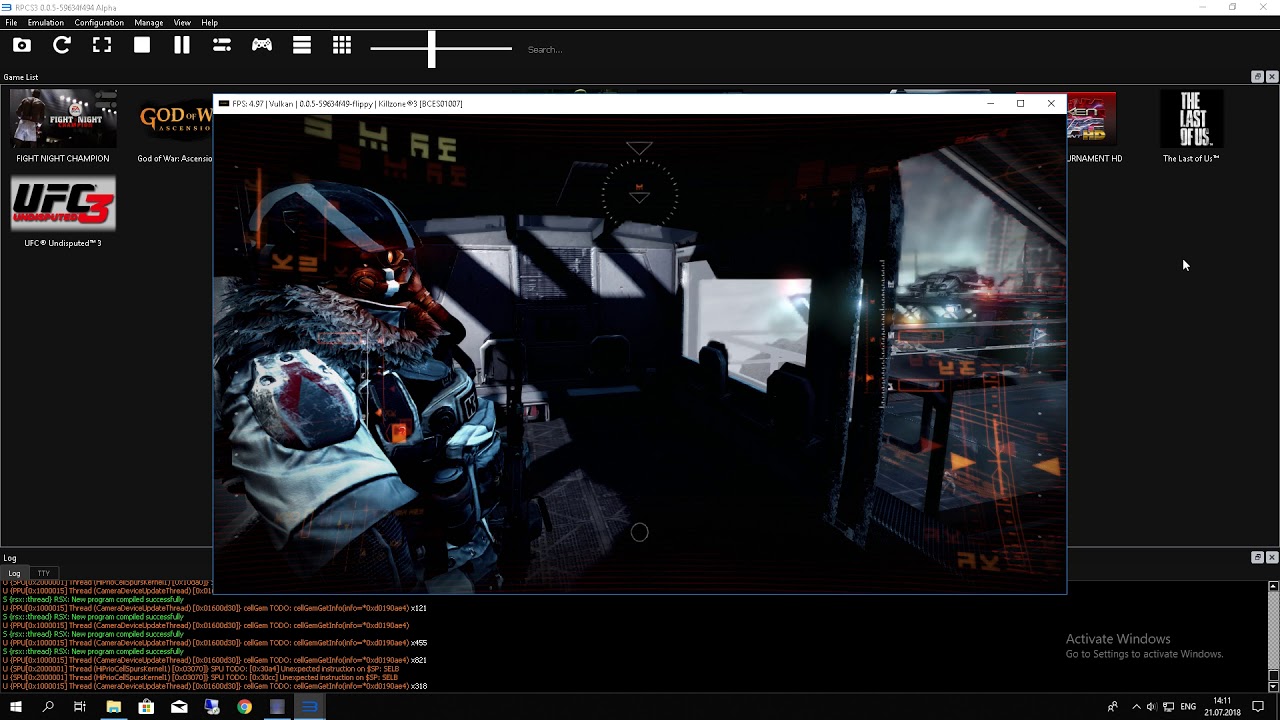1280x720 pixels.
Task: Switch game list to grid view icon
Action: [x=342, y=45]
